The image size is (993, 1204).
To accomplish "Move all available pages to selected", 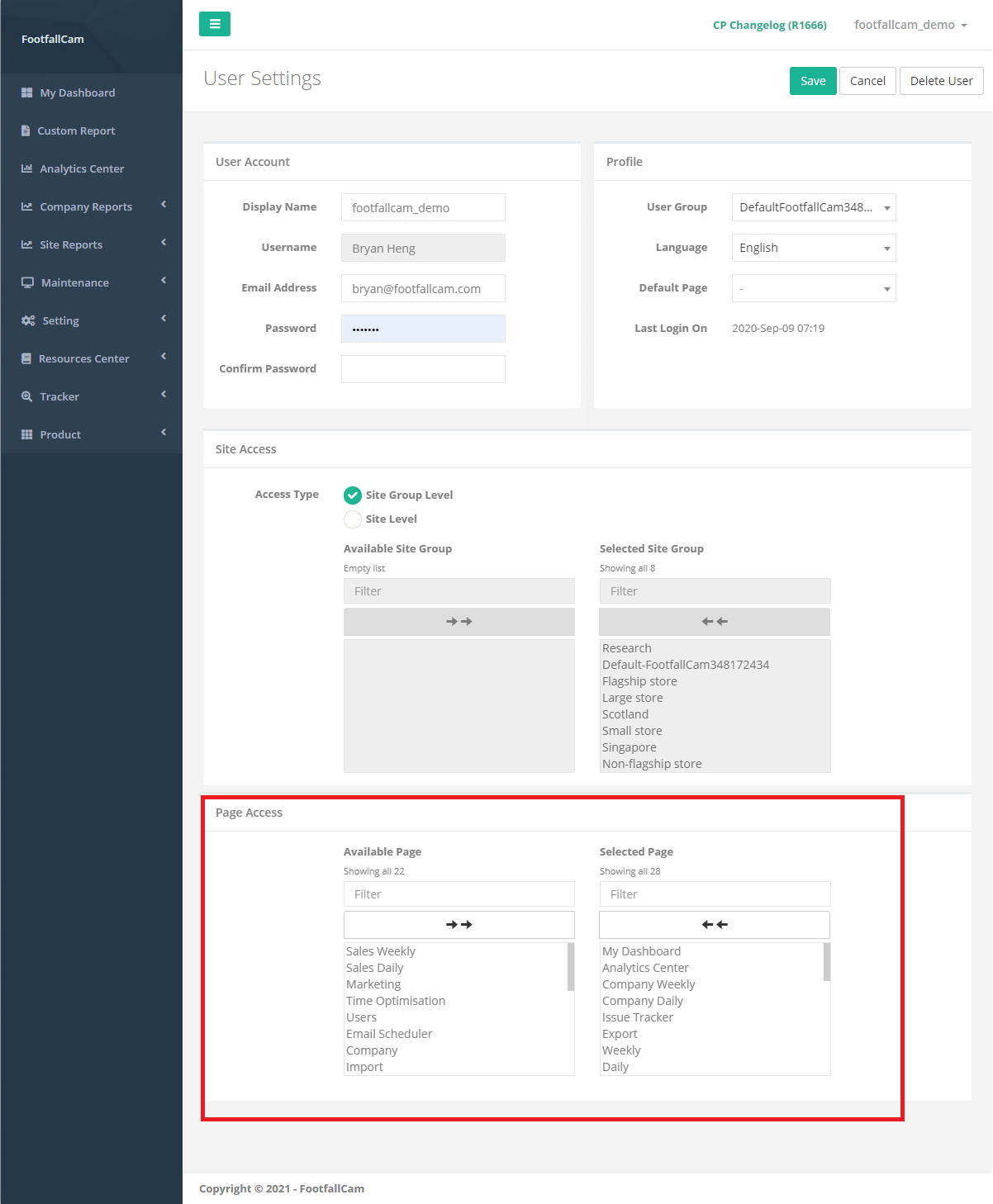I will pos(458,925).
